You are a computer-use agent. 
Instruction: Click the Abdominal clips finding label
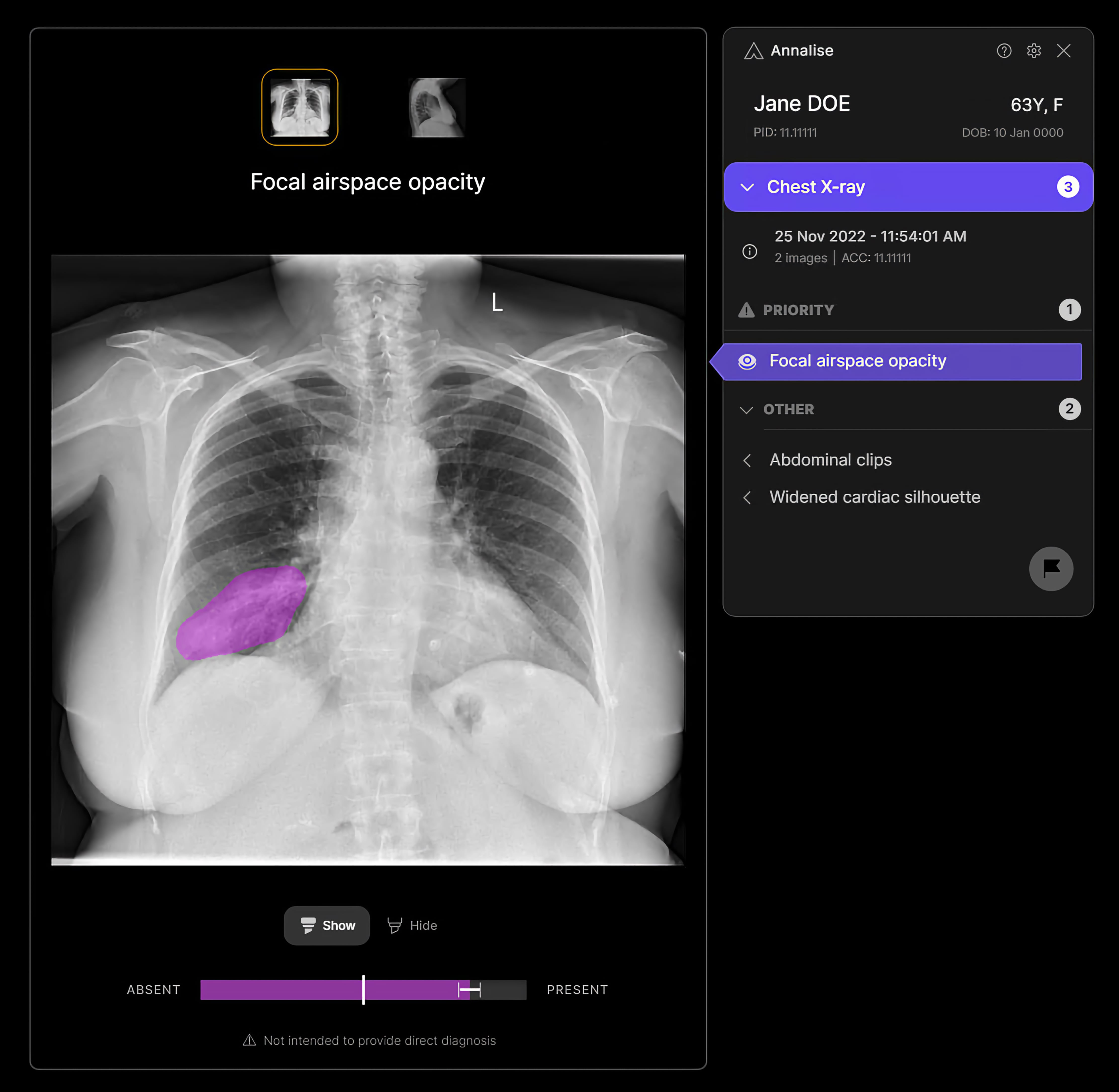[830, 460]
